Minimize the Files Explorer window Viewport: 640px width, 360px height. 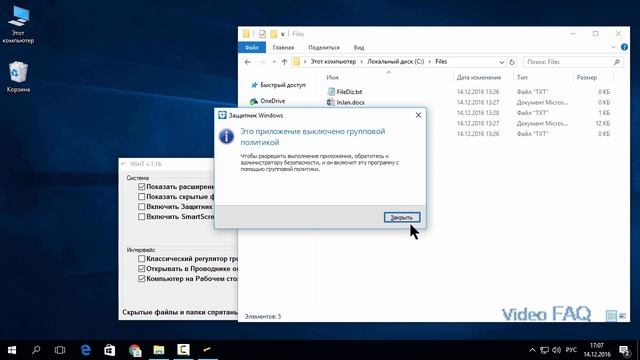(573, 33)
